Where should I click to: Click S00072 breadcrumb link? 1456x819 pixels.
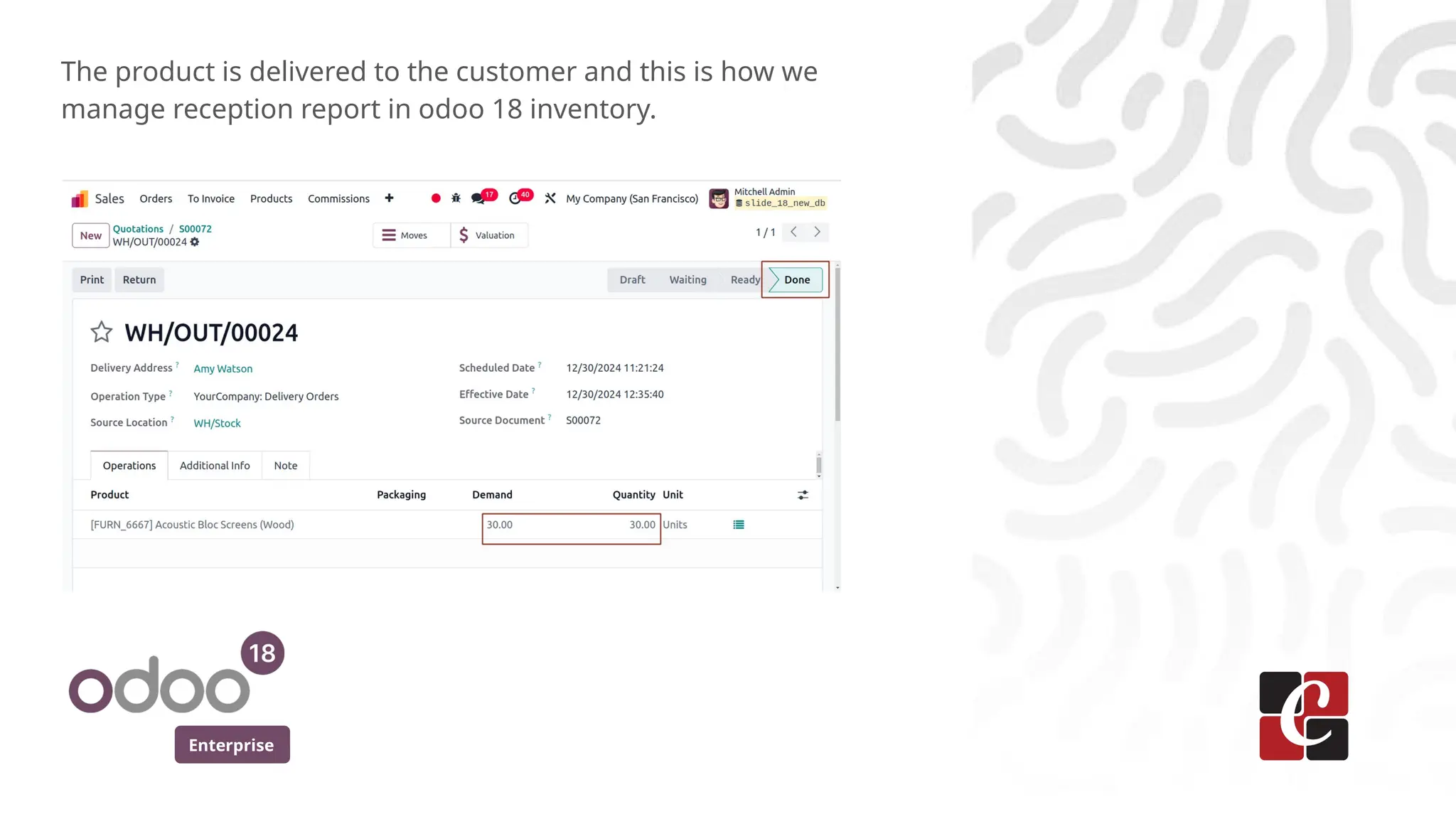(x=196, y=229)
